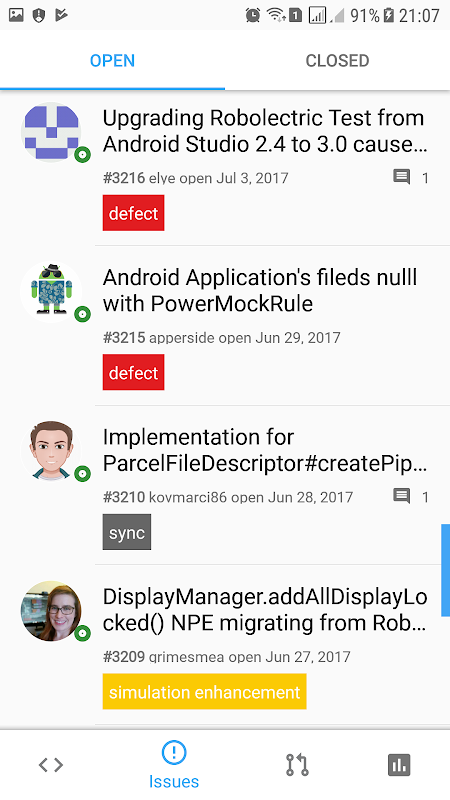Tap comment icon on issue #3210
Image resolution: width=450 pixels, height=800 pixels.
[402, 496]
